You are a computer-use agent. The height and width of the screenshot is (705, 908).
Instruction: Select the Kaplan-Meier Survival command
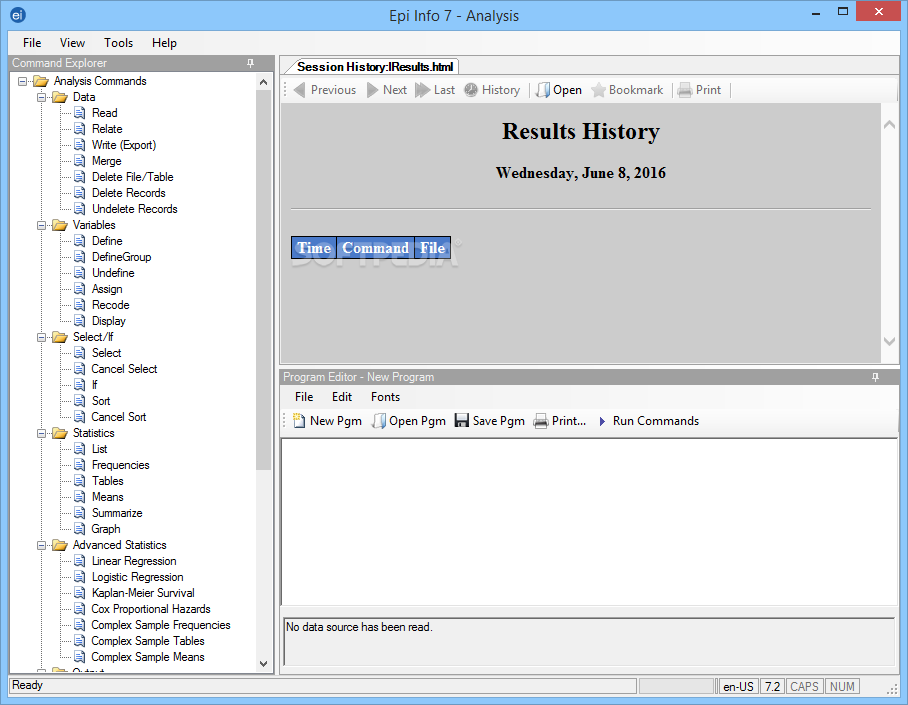[x=143, y=593]
